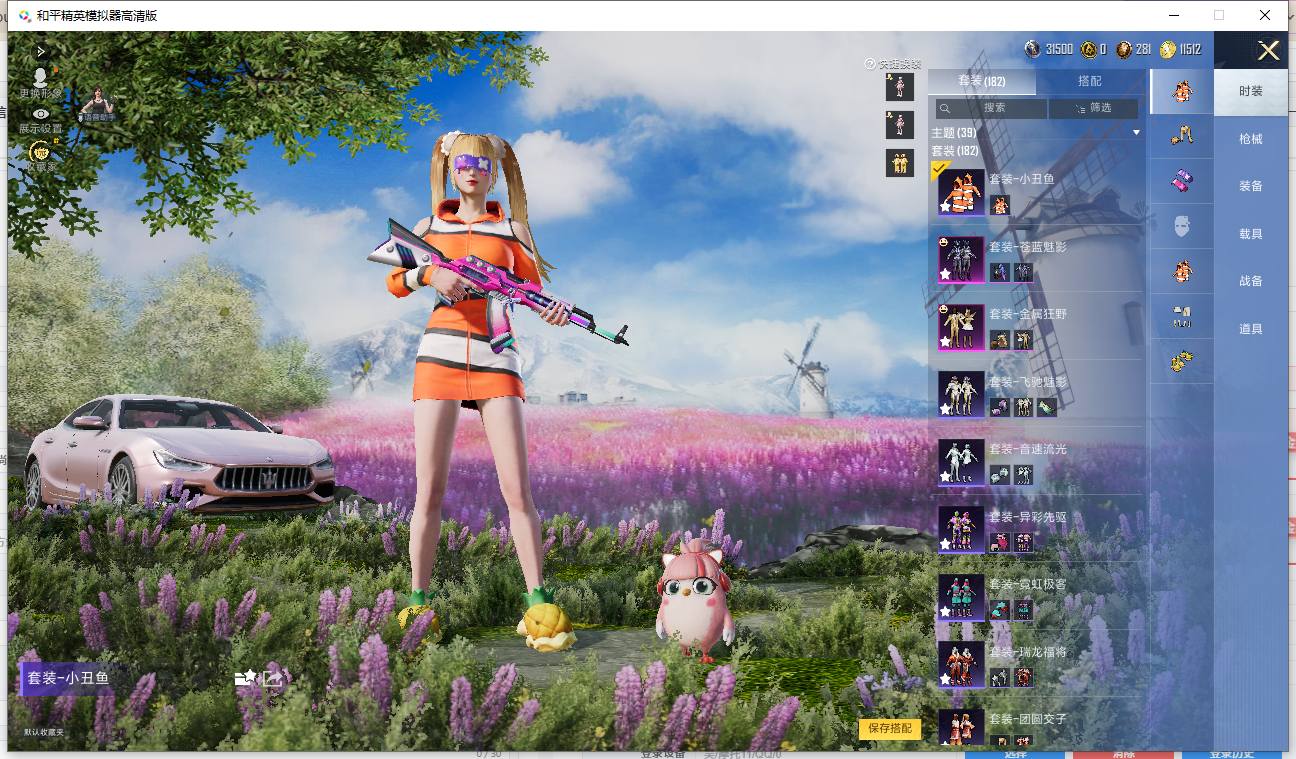This screenshot has width=1296, height=759.
Task: Select the 时装 fashion category button
Action: coord(1251,91)
